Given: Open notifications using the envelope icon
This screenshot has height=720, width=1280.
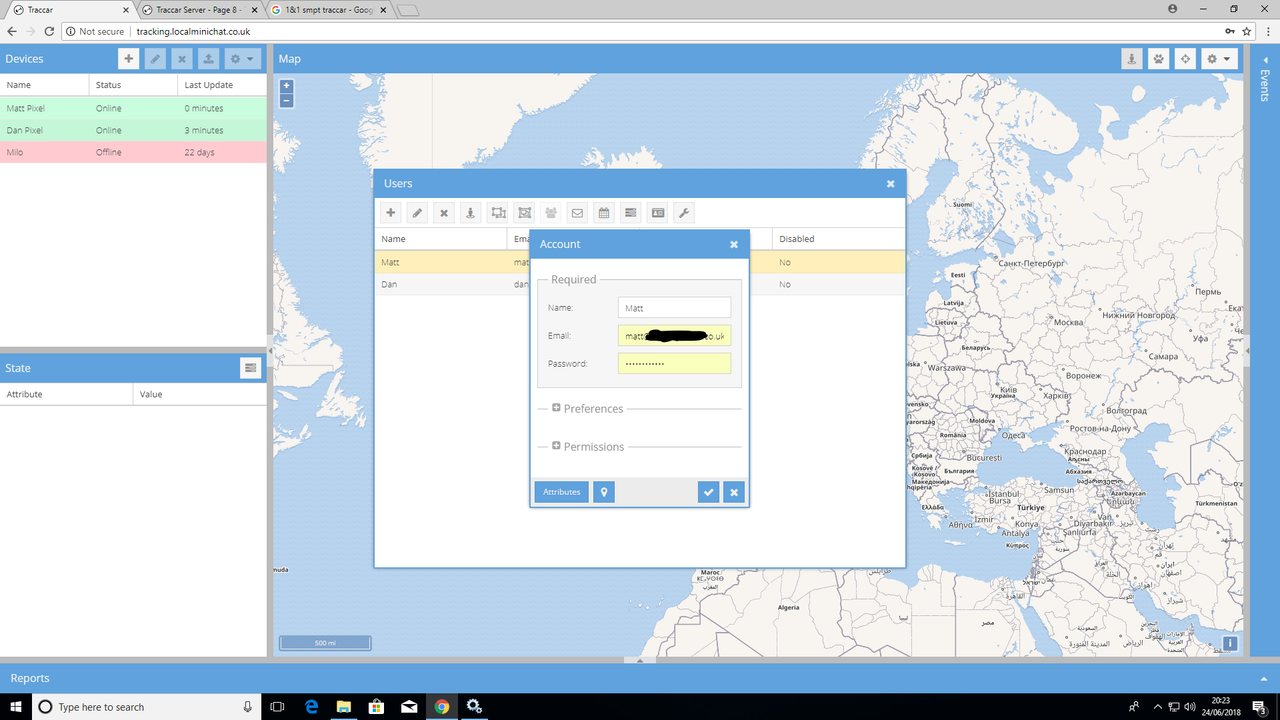Looking at the screenshot, I should point(577,212).
